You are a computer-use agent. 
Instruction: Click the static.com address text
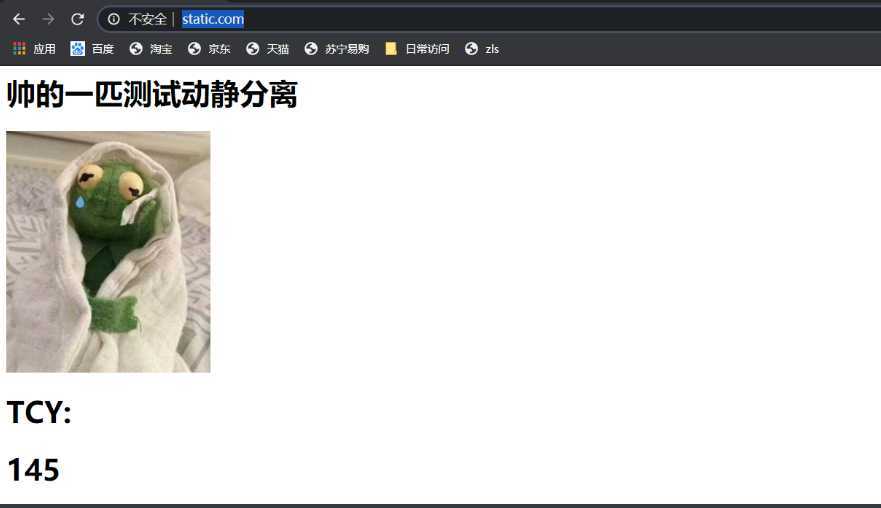pos(213,19)
